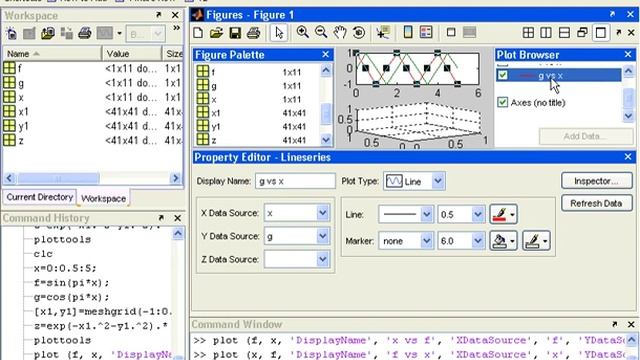Open the line color picker button
Screen dimensions: 640x360
[504, 214]
